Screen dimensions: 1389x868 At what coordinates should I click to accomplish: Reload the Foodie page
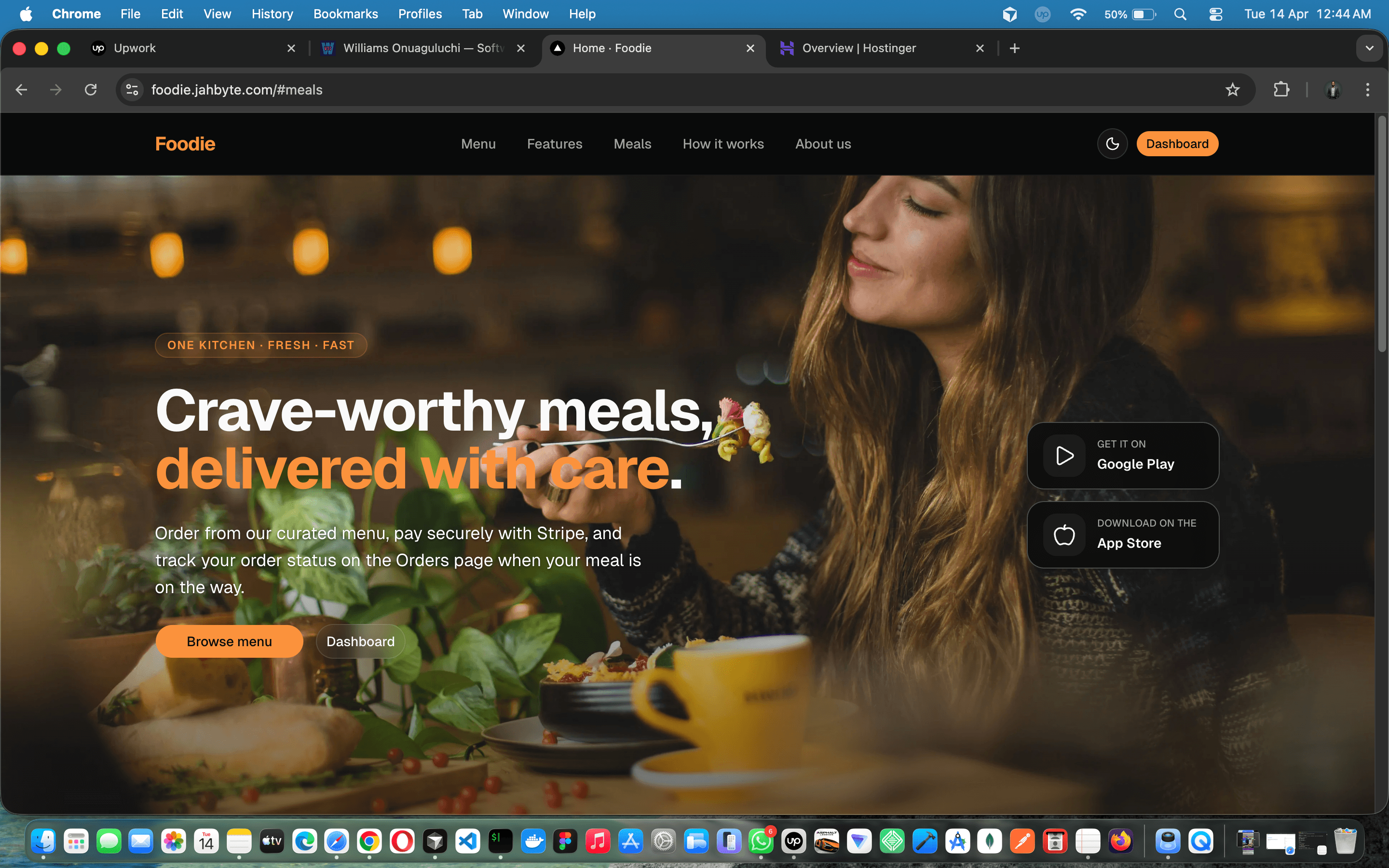pos(91,90)
